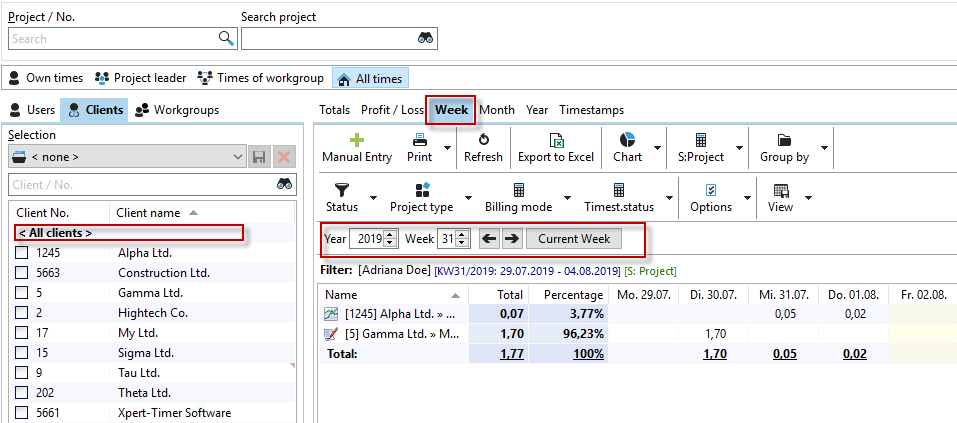Image resolution: width=957 pixels, height=423 pixels.
Task: Click the Project / No. search field
Action: click(113, 39)
